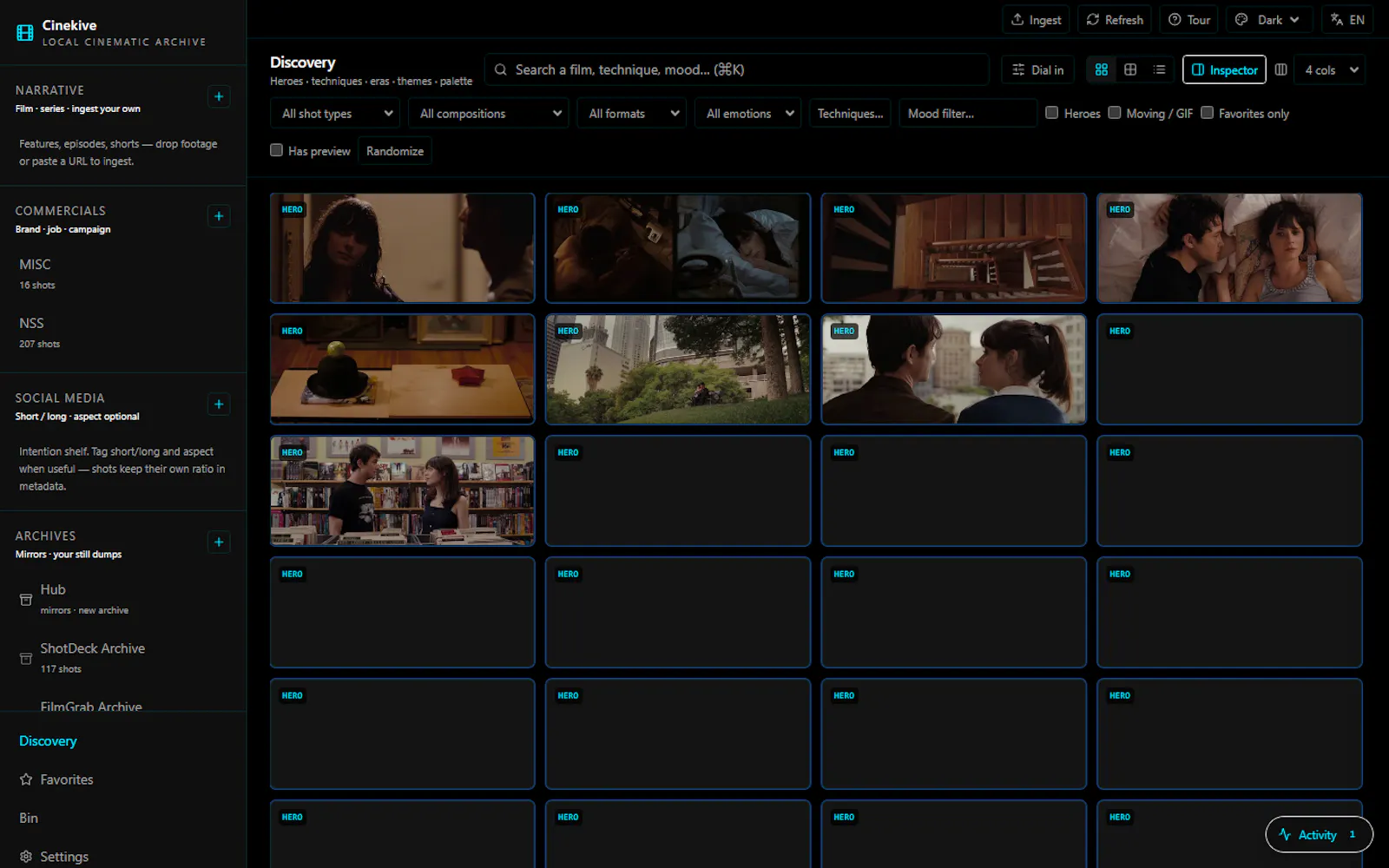Open the Activity panel button

click(x=1319, y=834)
